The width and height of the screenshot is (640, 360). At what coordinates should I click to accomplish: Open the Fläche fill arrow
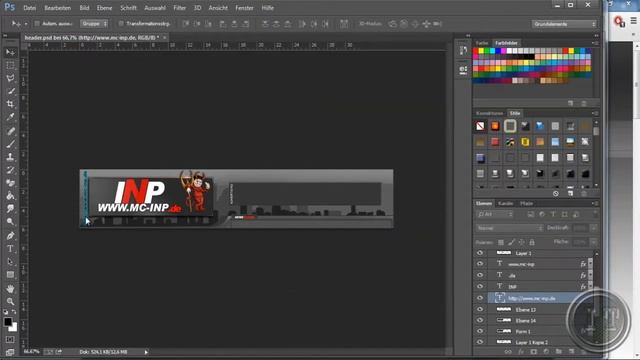pyautogui.click(x=593, y=242)
